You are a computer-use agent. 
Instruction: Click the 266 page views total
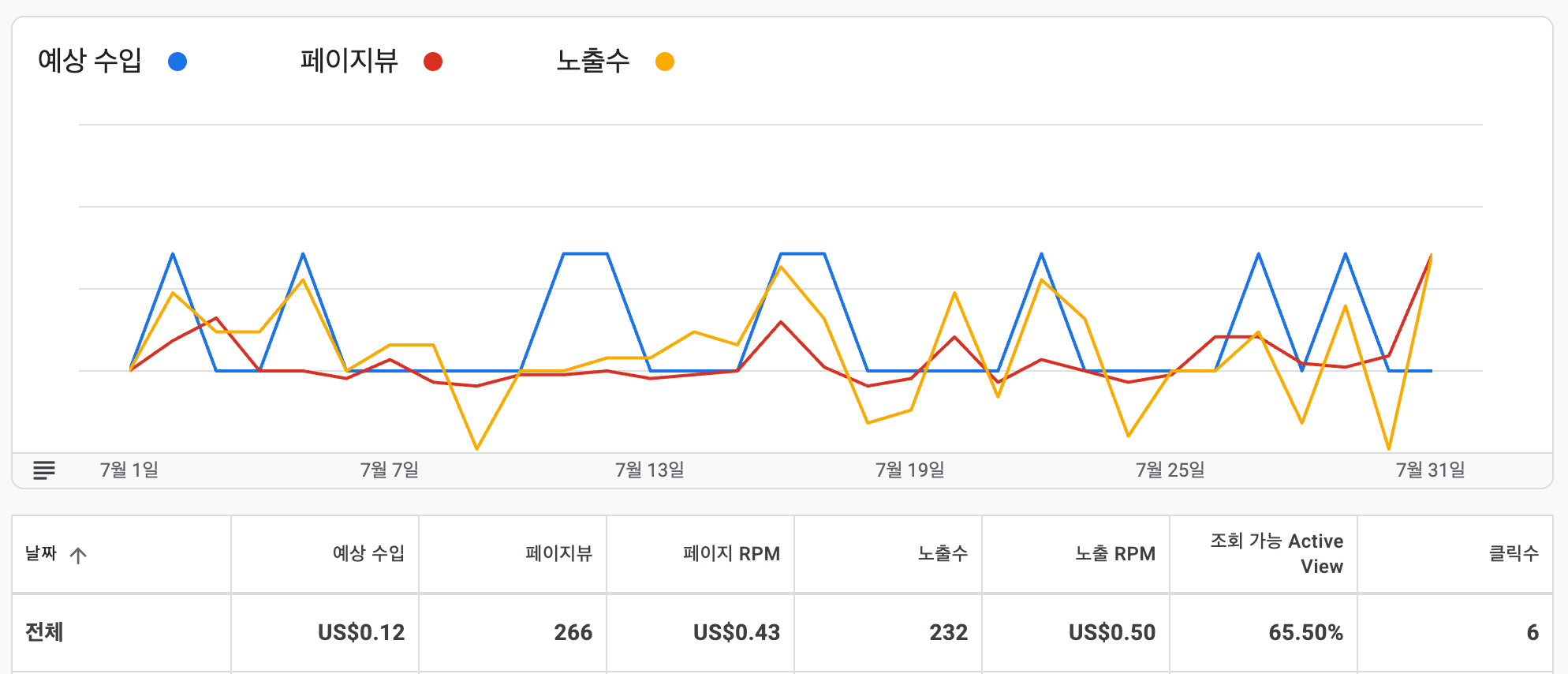[573, 632]
